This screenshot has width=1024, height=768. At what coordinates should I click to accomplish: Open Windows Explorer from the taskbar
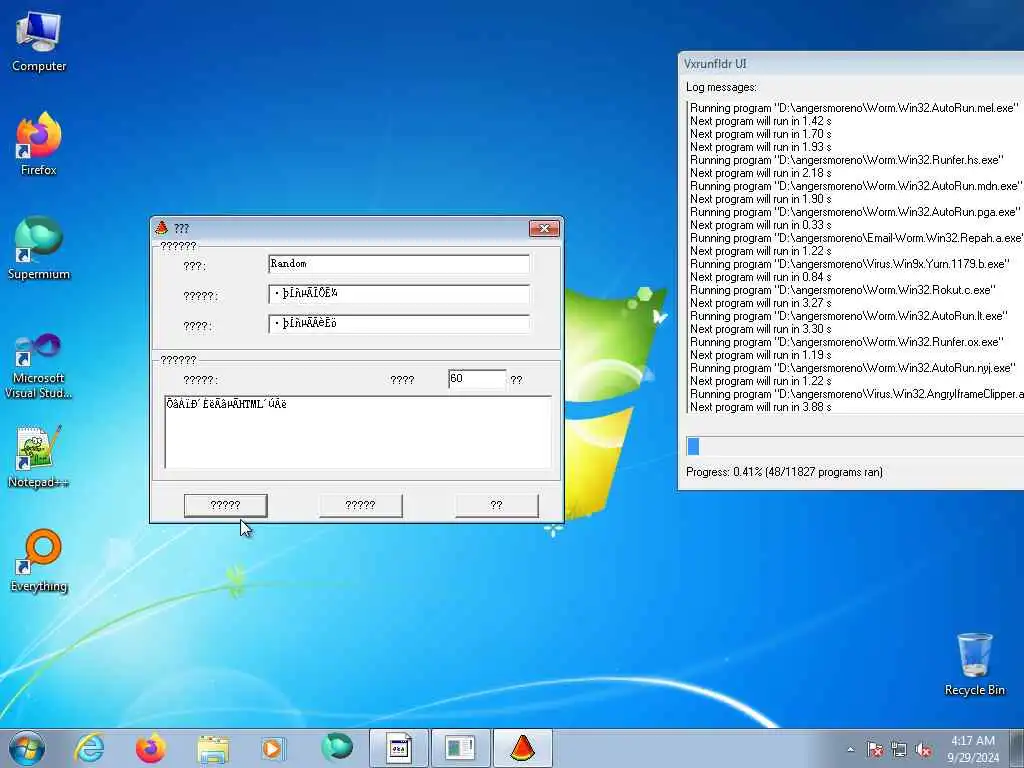pyautogui.click(x=213, y=748)
